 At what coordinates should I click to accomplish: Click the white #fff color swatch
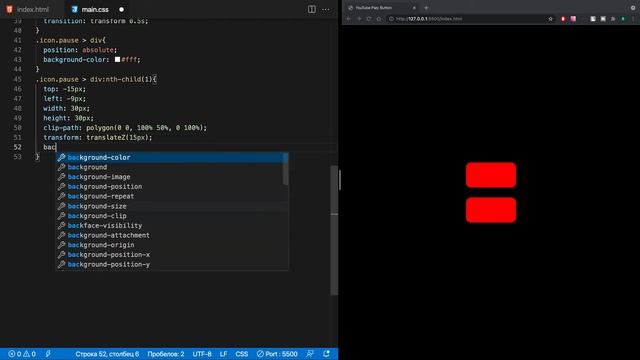(117, 60)
